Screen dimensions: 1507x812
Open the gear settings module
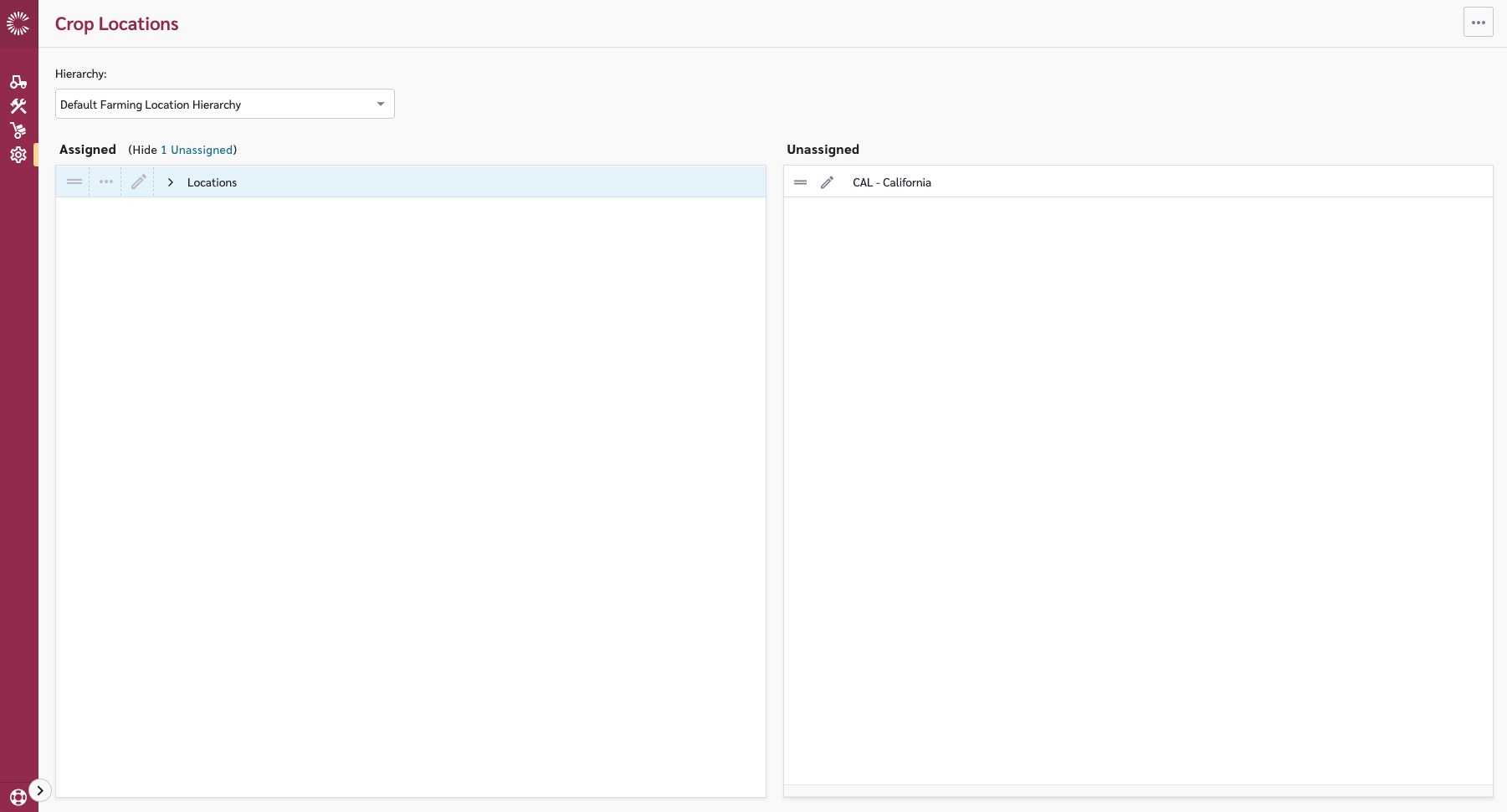click(18, 155)
